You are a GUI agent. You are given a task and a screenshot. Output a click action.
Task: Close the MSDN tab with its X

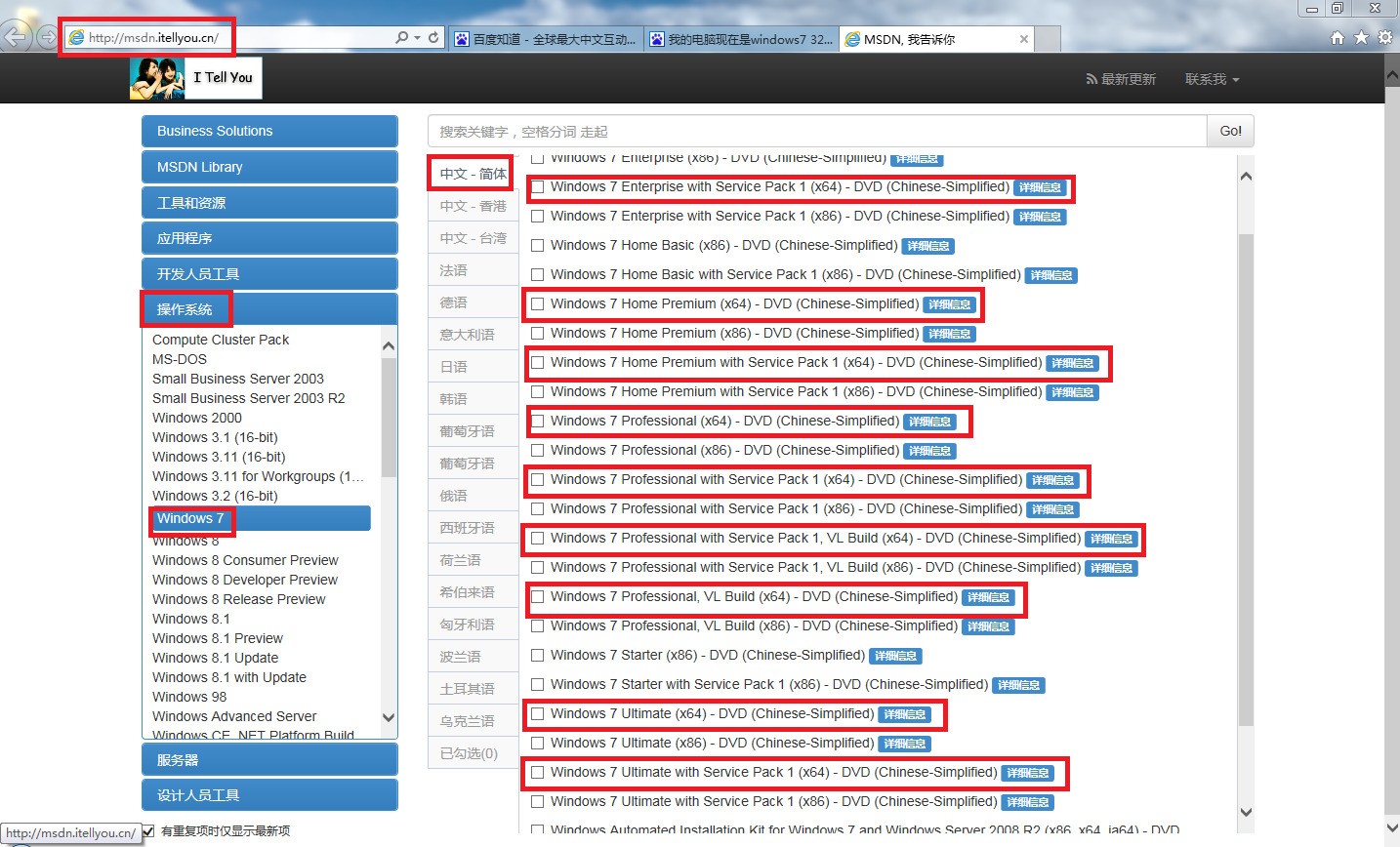1023,39
